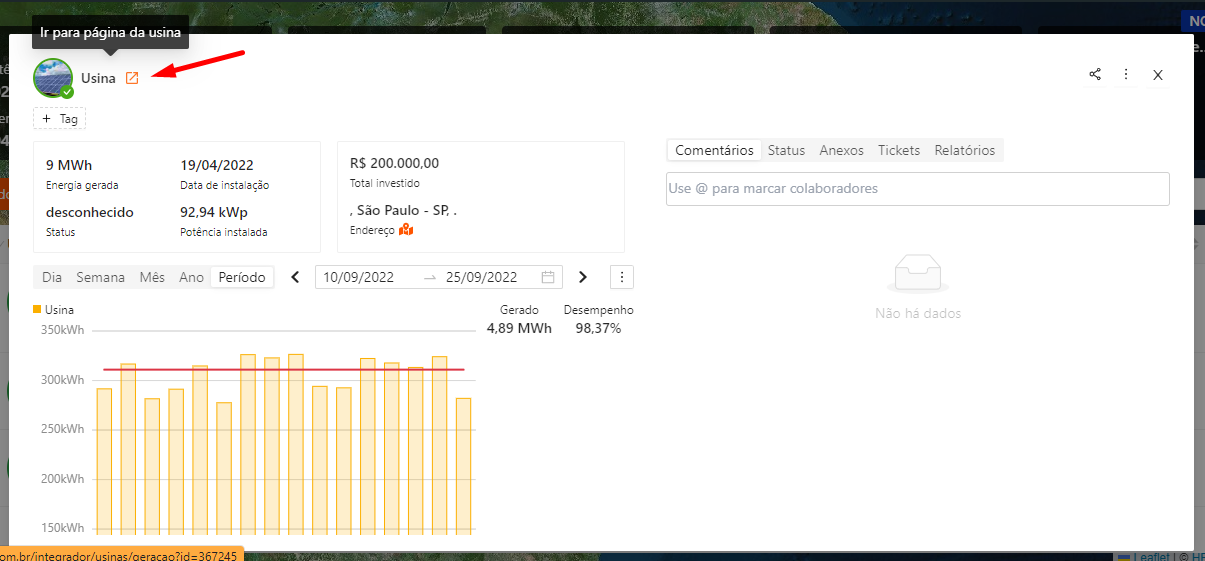1205x561 pixels.
Task: Close the plant details modal
Action: (x=1158, y=75)
